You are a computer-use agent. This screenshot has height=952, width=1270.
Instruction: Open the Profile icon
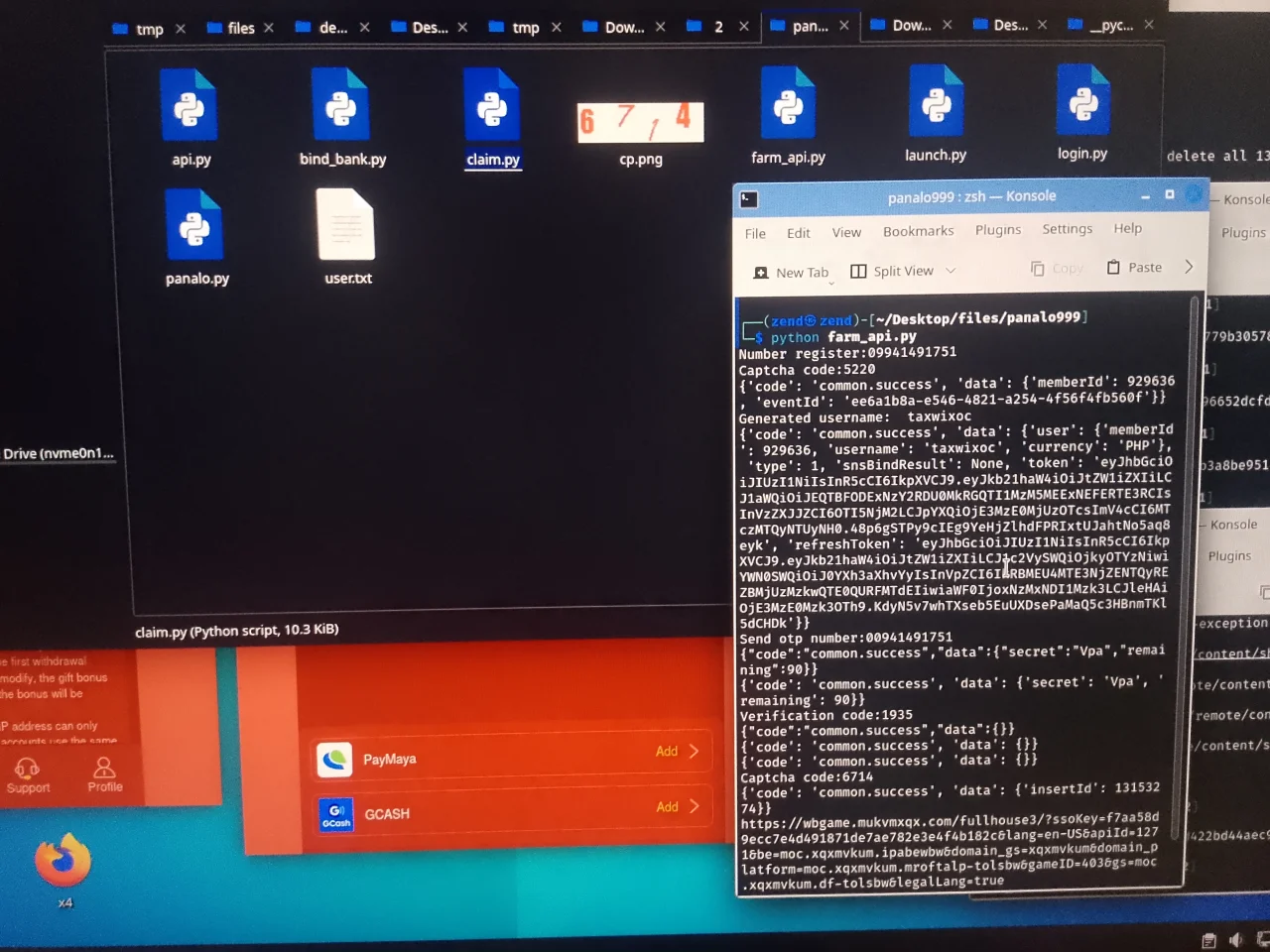[104, 774]
